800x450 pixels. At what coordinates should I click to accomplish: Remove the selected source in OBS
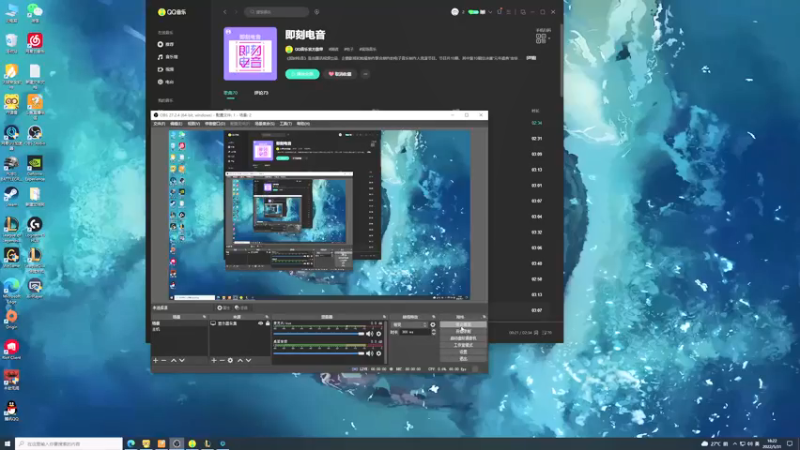(221, 360)
